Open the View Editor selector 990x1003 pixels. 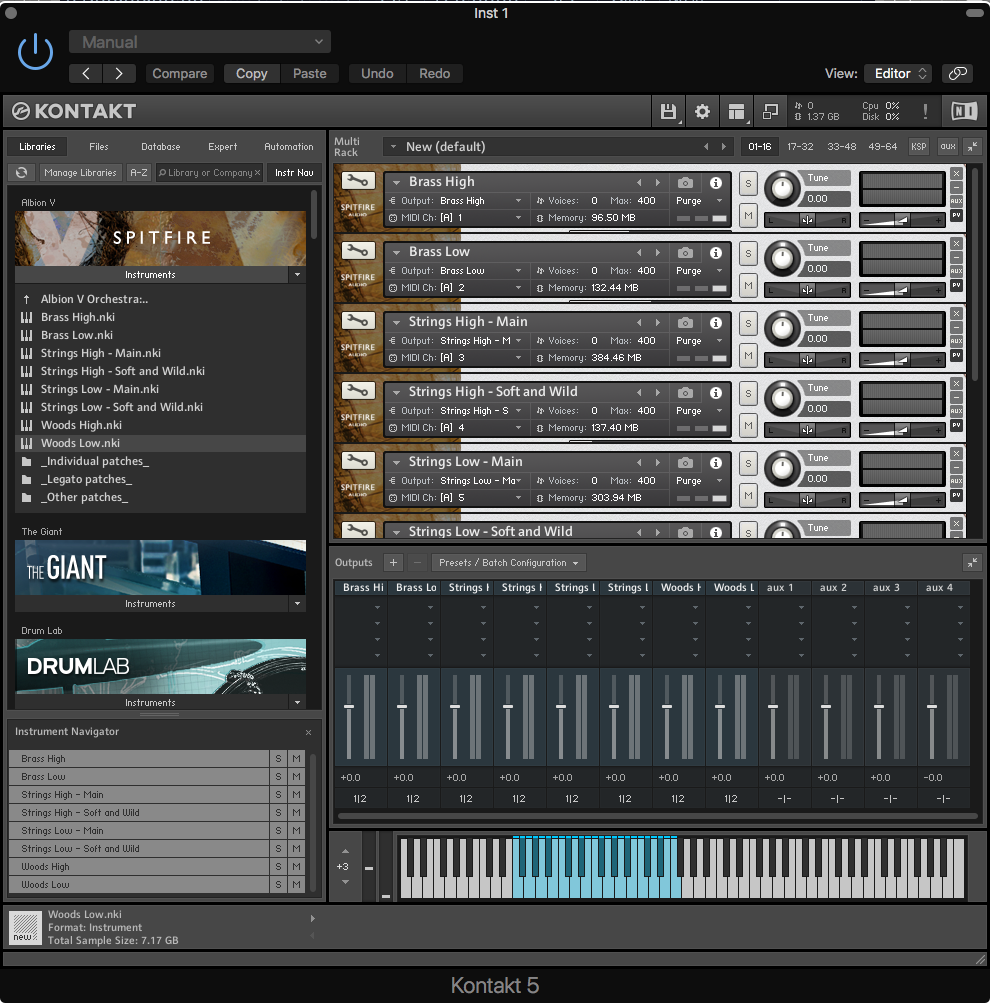[x=898, y=74]
